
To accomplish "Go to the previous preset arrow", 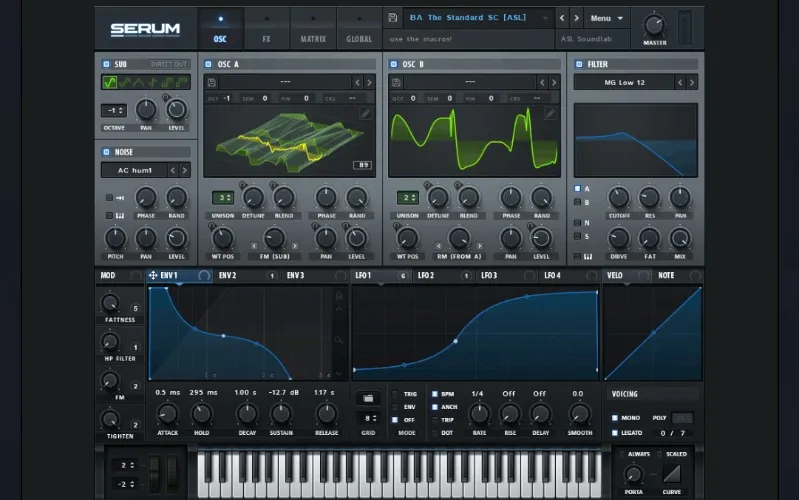I will pyautogui.click(x=562, y=18).
